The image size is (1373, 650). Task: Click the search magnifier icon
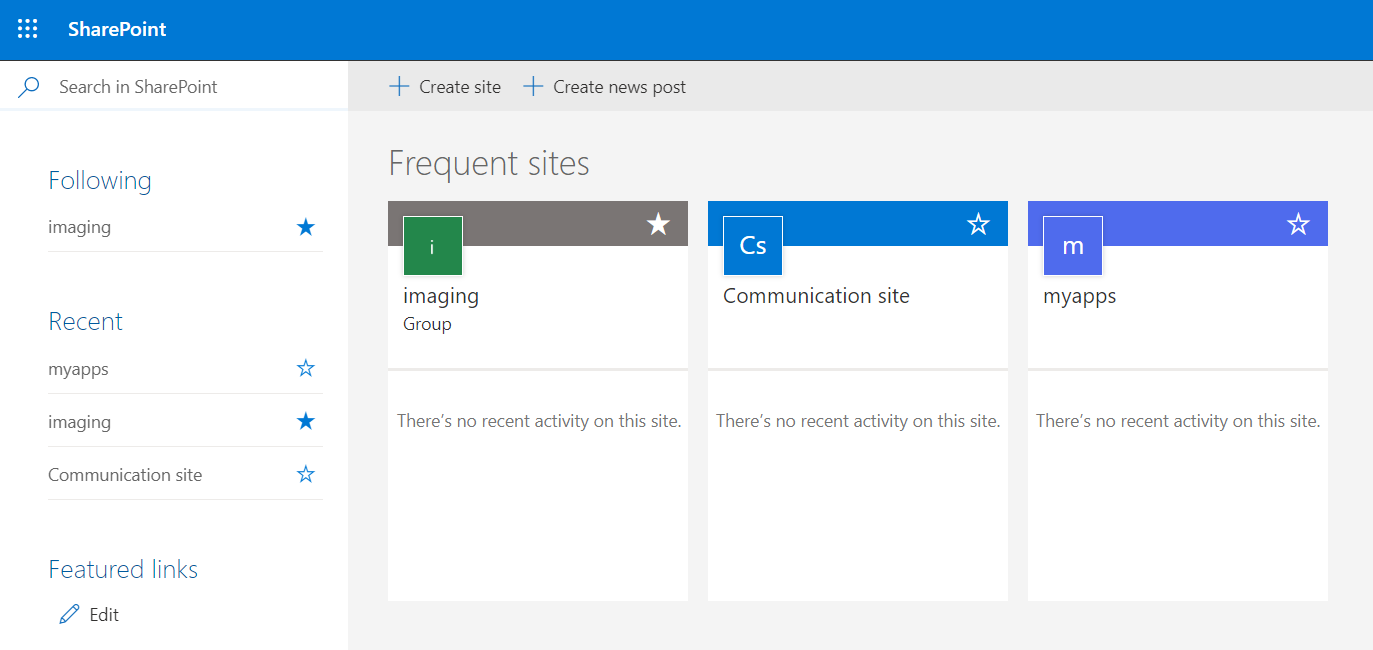(x=30, y=87)
